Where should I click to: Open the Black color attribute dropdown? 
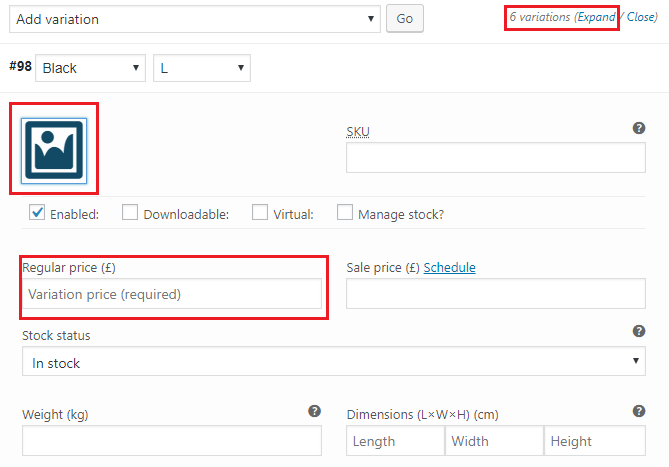90,68
